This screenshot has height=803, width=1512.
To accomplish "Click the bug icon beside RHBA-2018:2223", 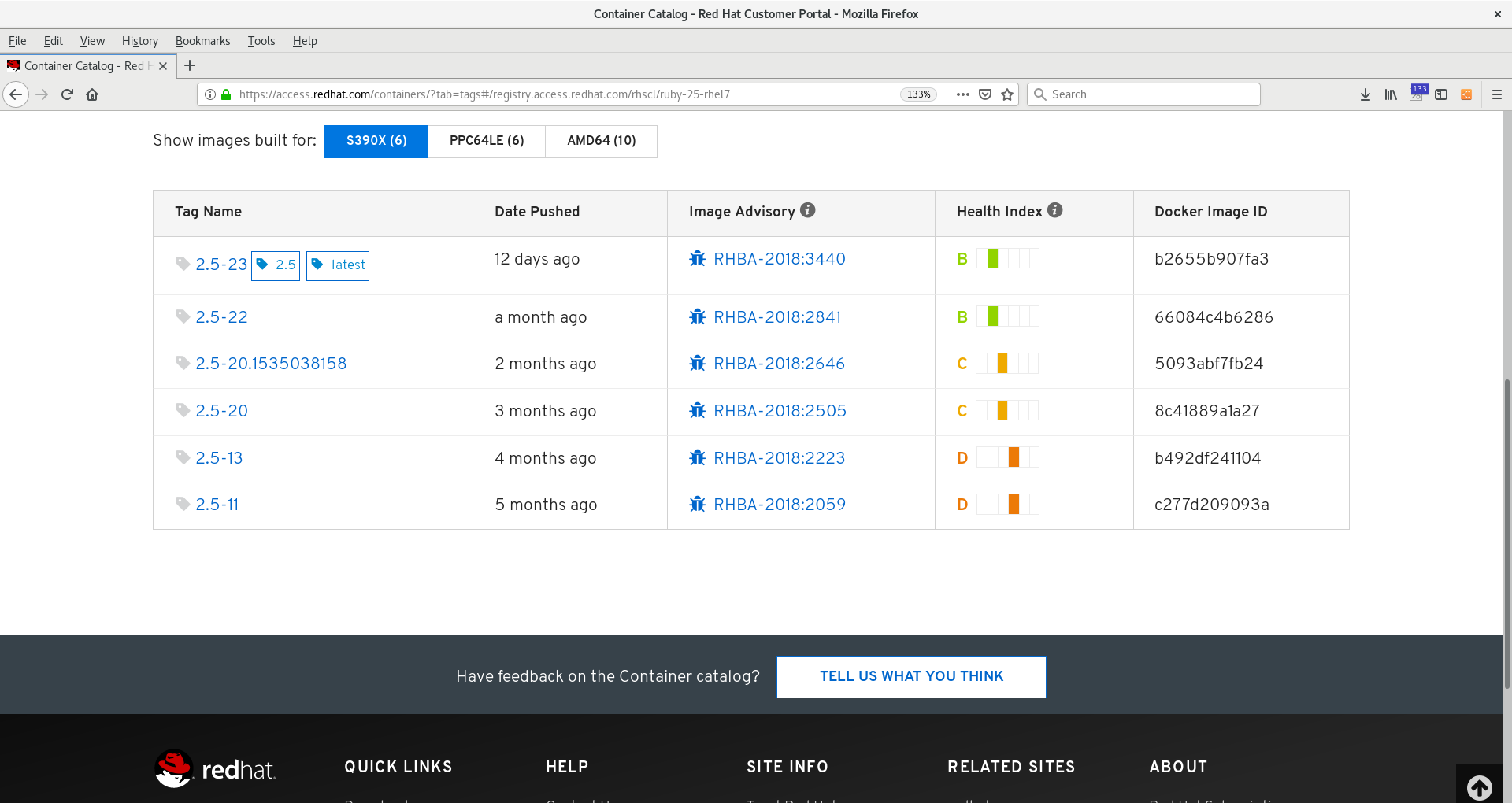I will click(697, 458).
